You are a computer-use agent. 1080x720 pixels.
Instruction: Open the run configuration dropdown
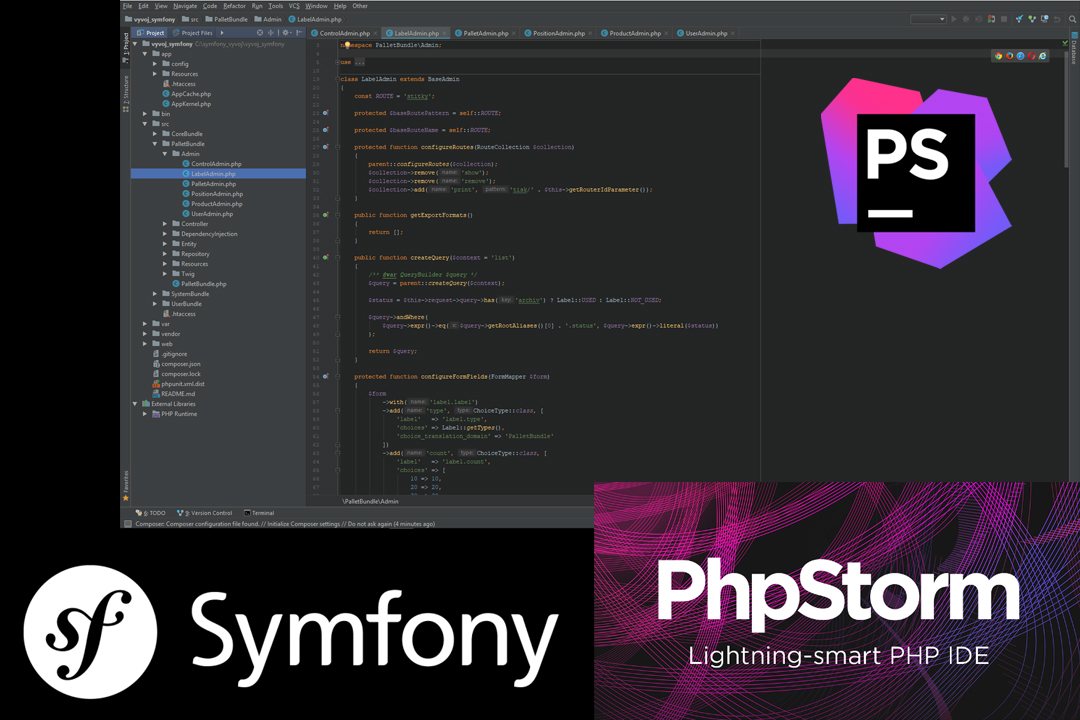(928, 19)
